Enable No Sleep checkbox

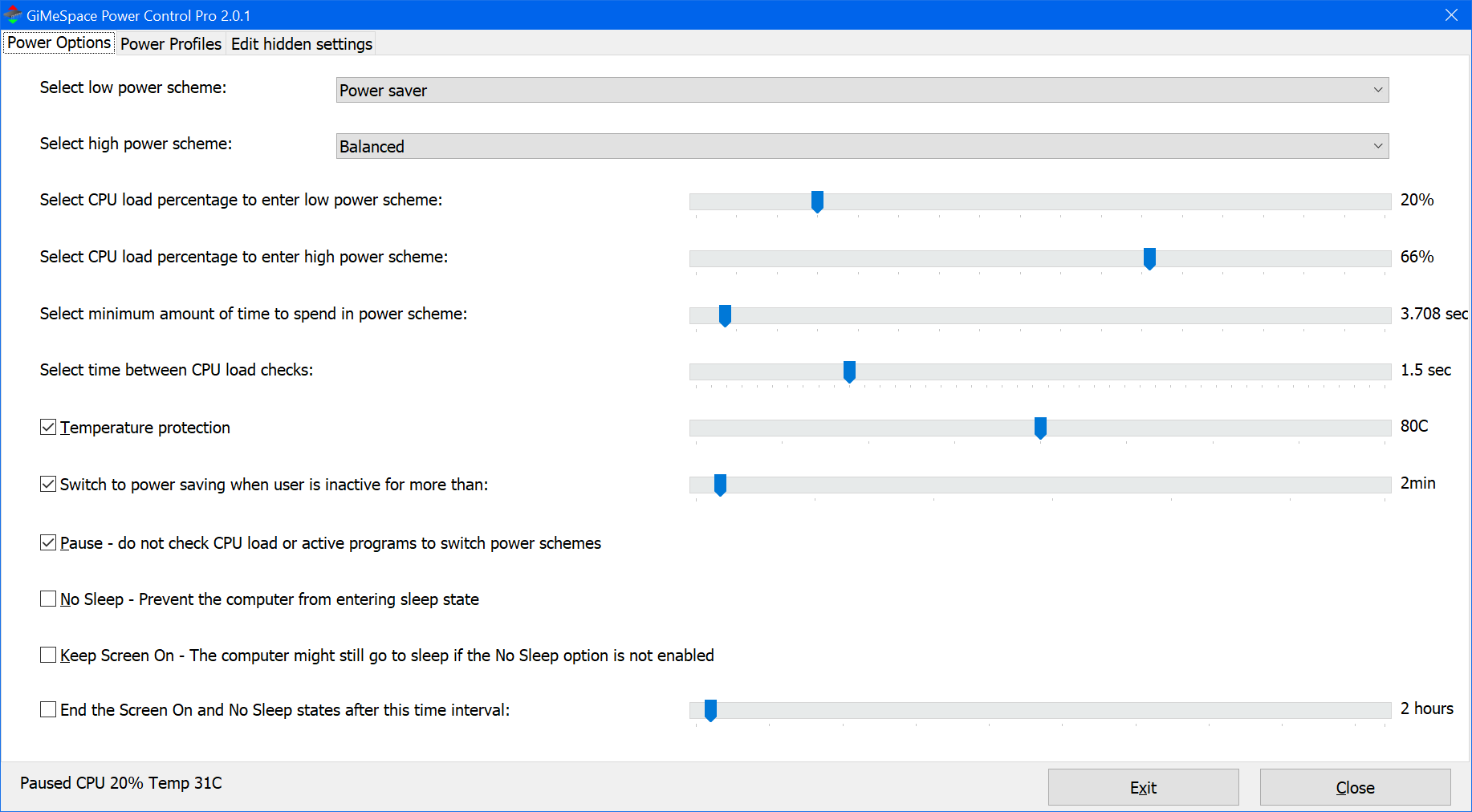(x=48, y=599)
